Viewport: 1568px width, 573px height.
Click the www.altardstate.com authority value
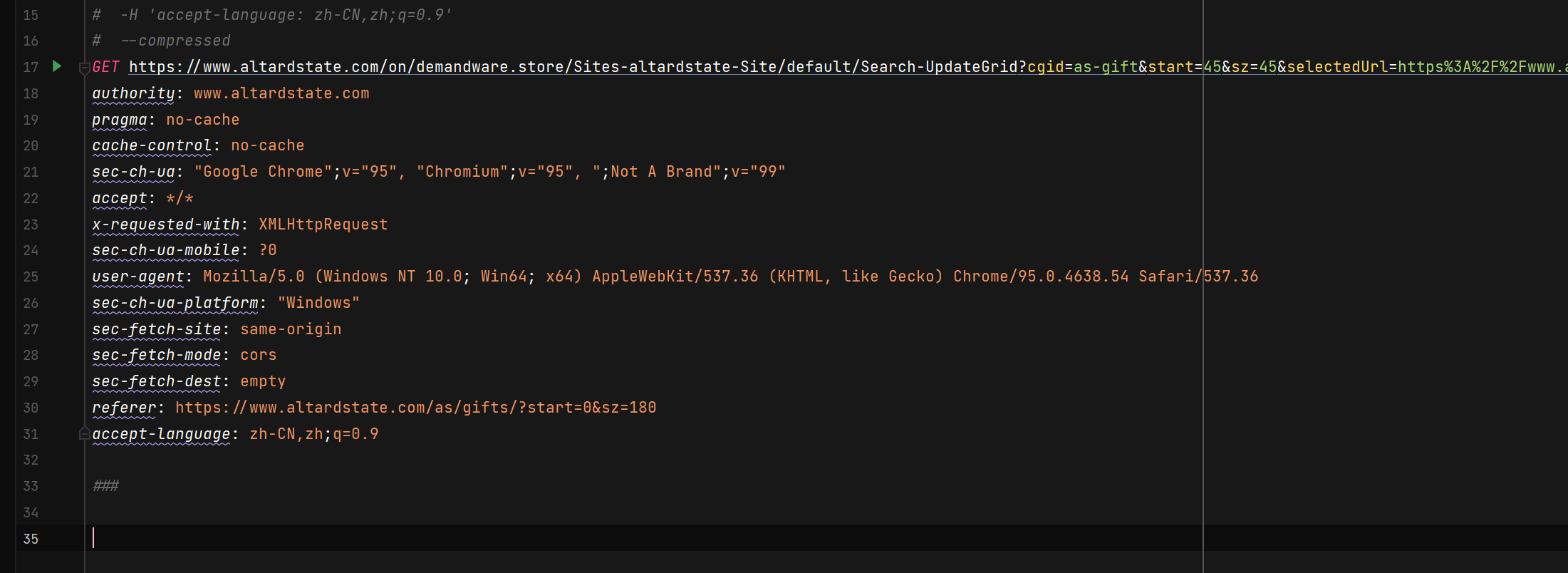coord(281,93)
